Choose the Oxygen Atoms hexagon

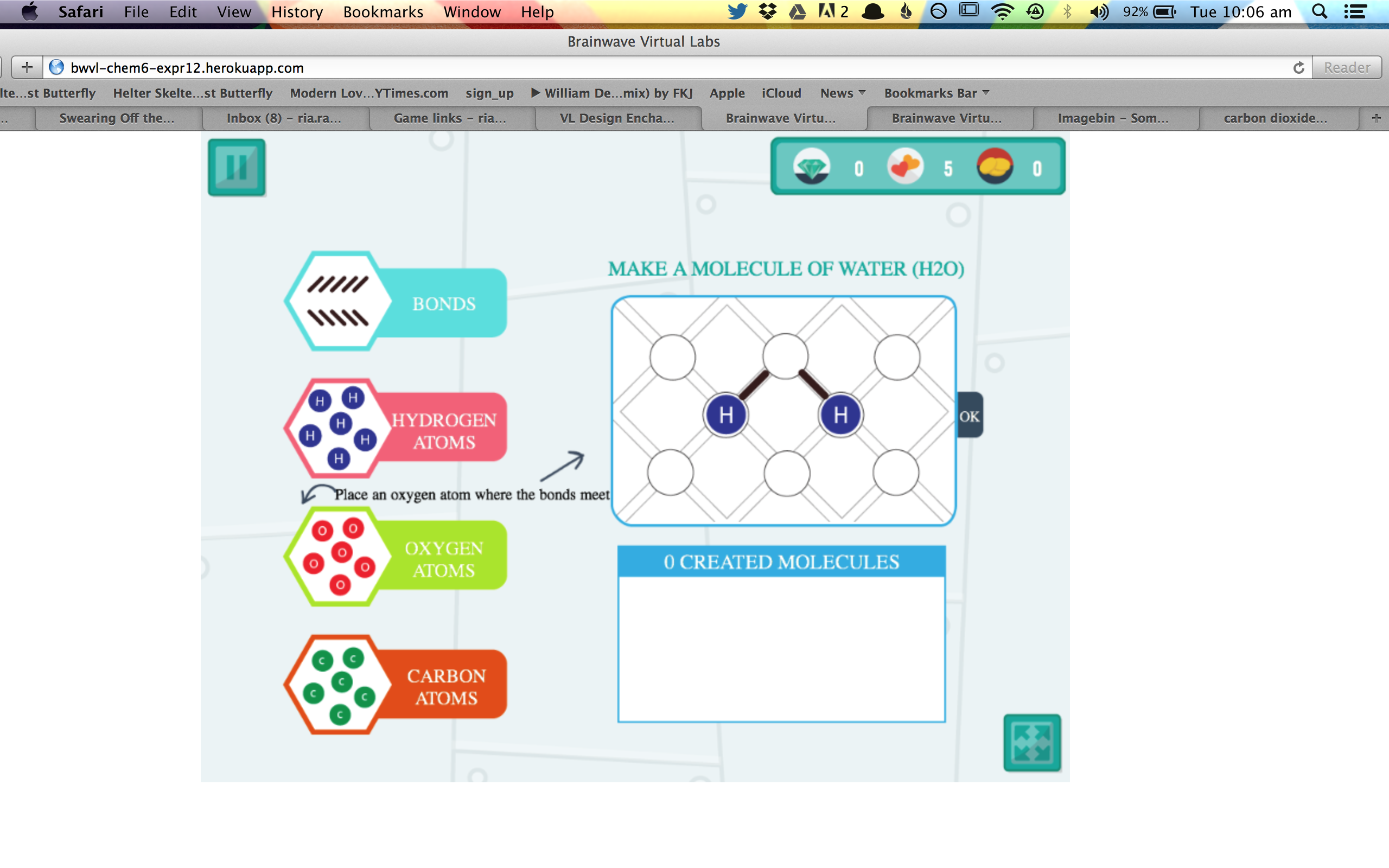click(x=338, y=556)
